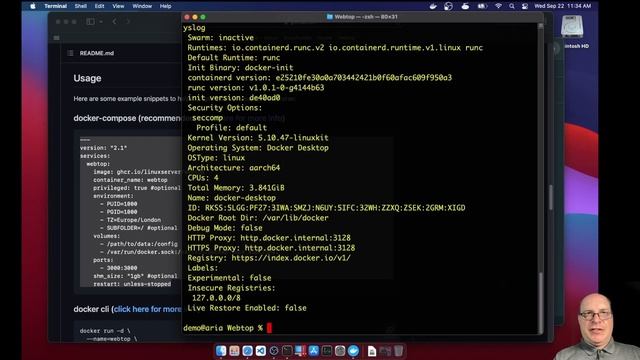Click the 'Total Memory: 3.841GiB' line
Screen dimensions: 640x360
tap(236, 188)
